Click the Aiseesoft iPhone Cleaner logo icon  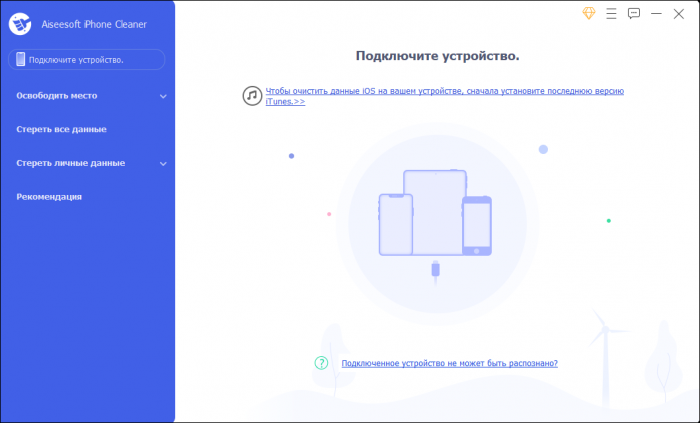pos(20,24)
